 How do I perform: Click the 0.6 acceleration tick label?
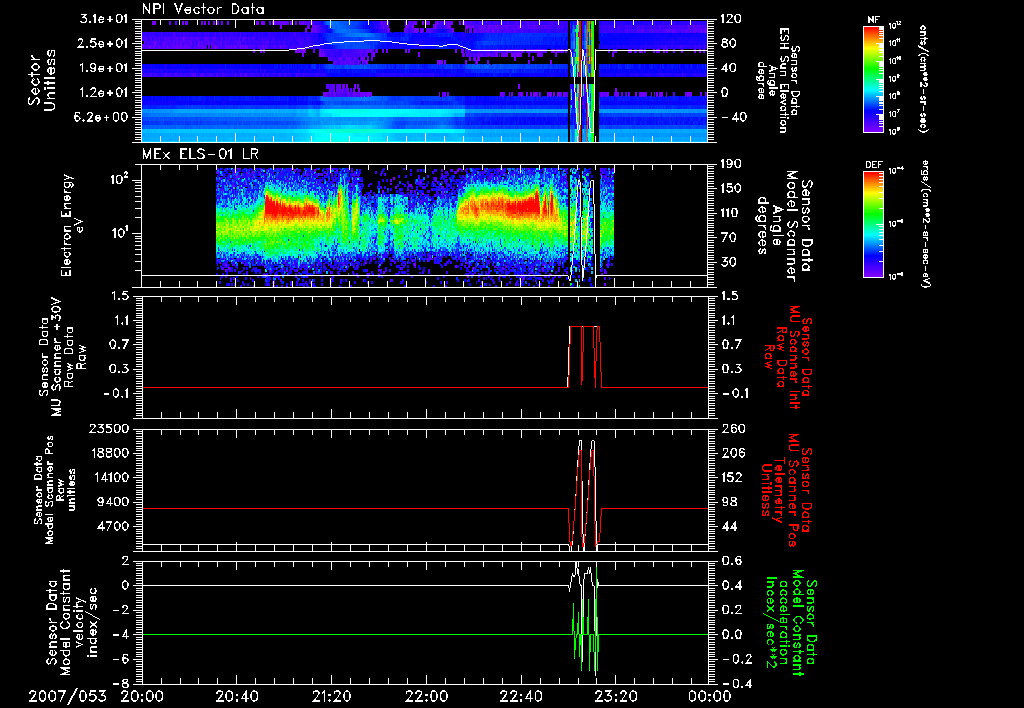731,561
